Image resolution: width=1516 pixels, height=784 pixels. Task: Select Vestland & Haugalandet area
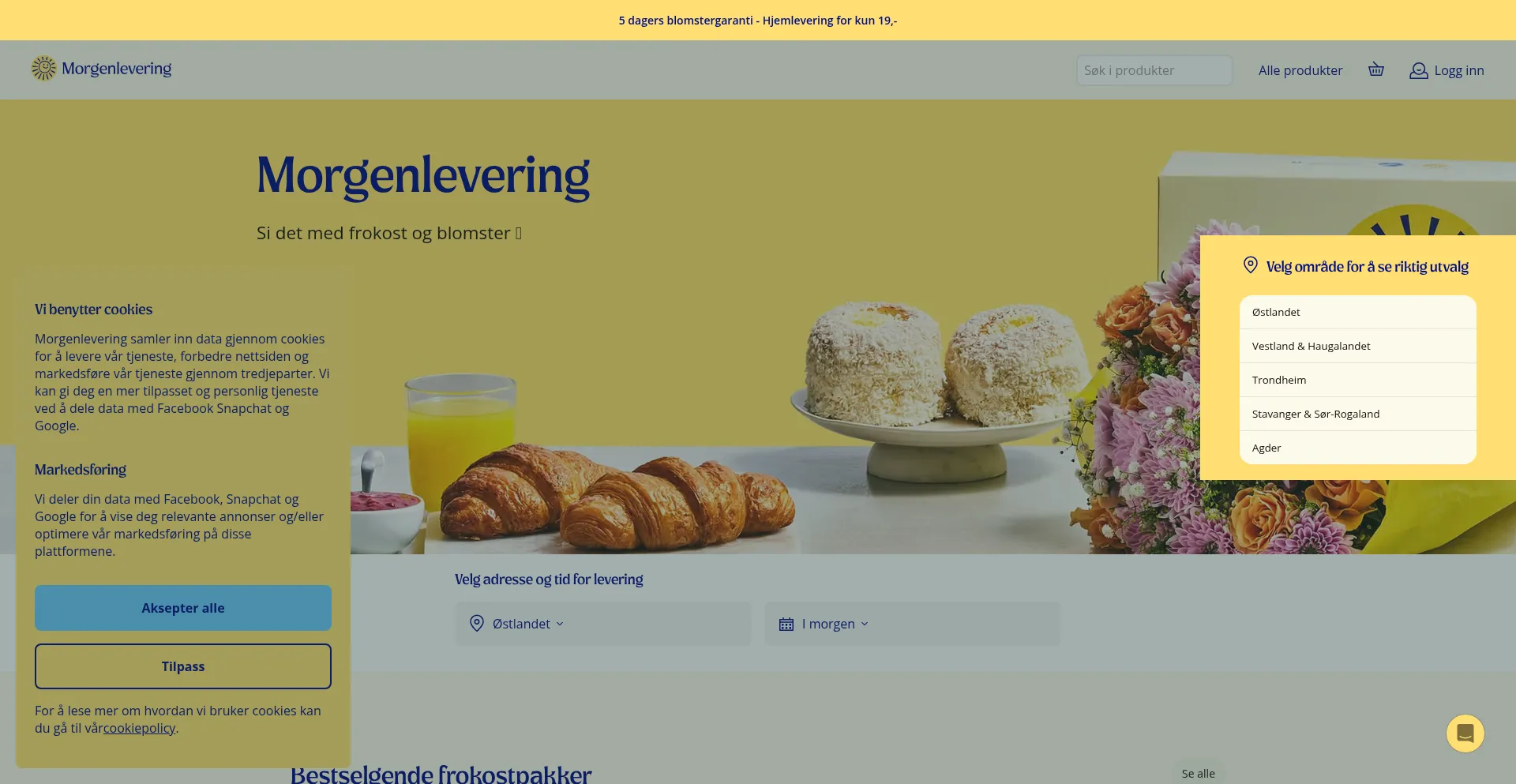click(x=1358, y=346)
